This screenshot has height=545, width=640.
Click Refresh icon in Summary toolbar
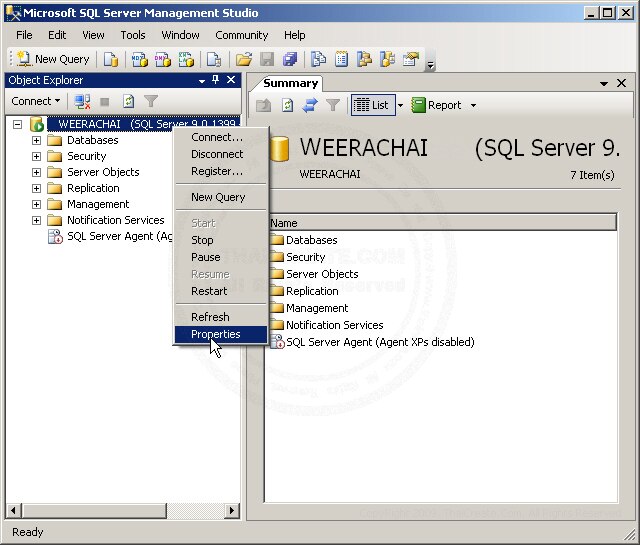coord(287,105)
